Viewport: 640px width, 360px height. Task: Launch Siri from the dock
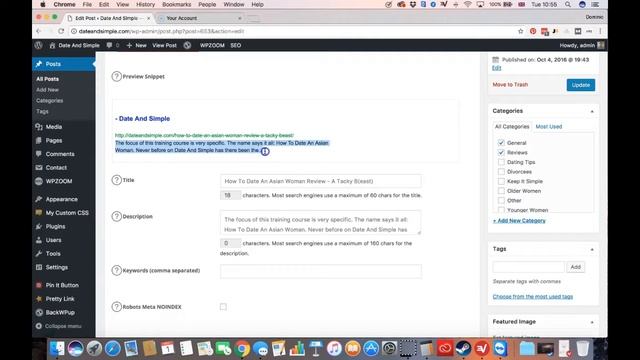[x=76, y=349]
